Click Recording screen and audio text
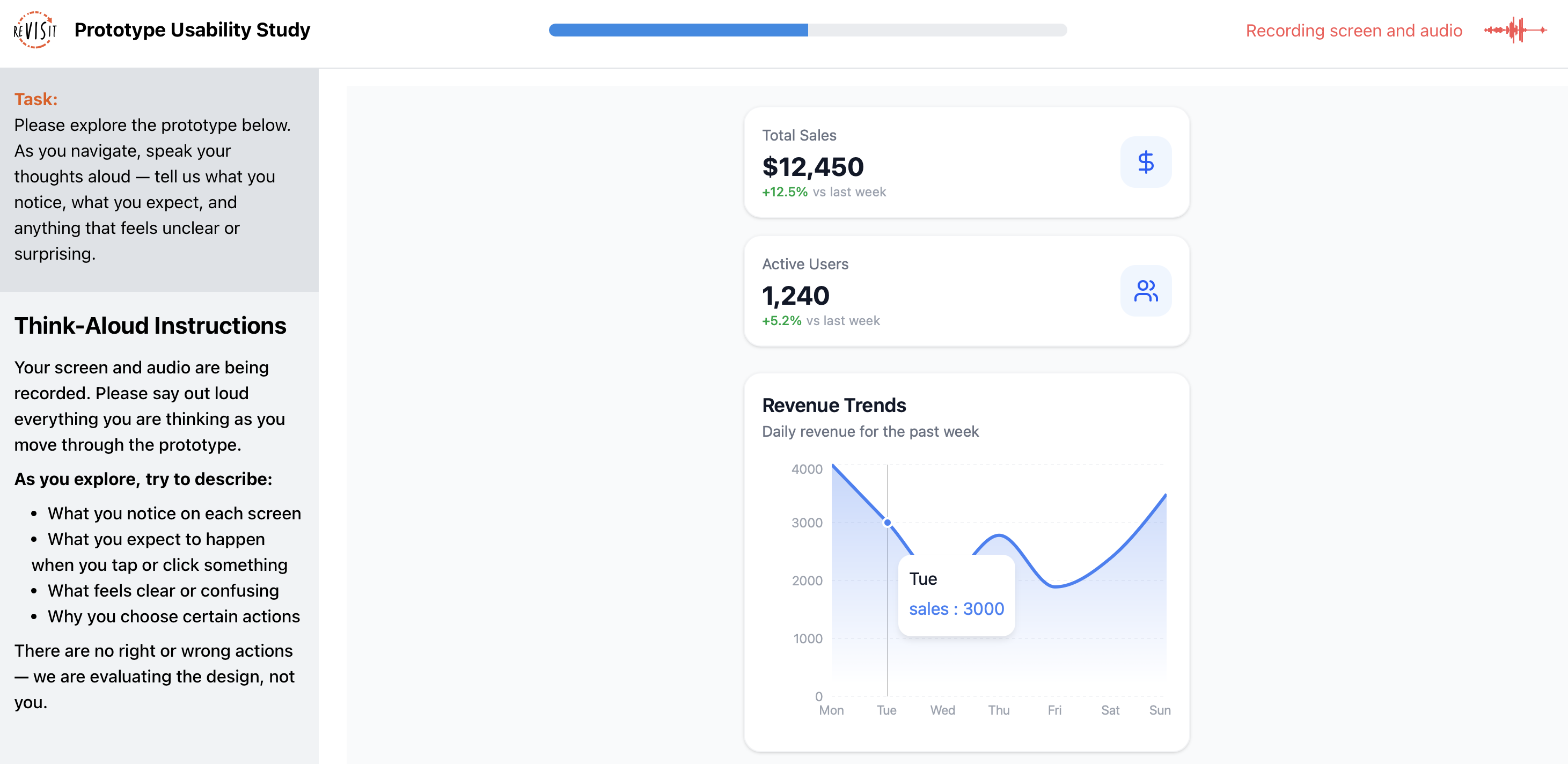Viewport: 1568px width, 764px height. click(x=1353, y=31)
